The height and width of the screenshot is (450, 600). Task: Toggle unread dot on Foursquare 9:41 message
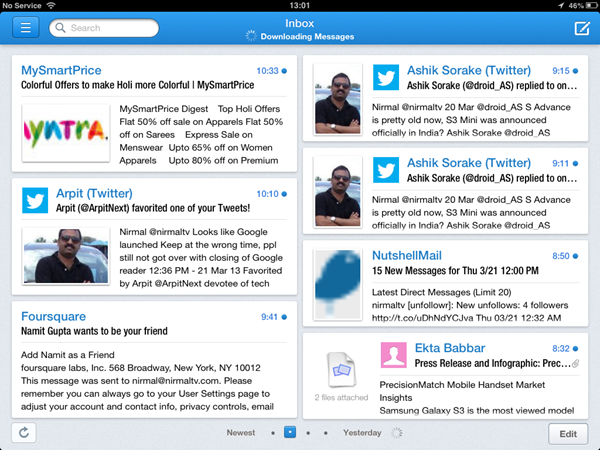click(284, 317)
